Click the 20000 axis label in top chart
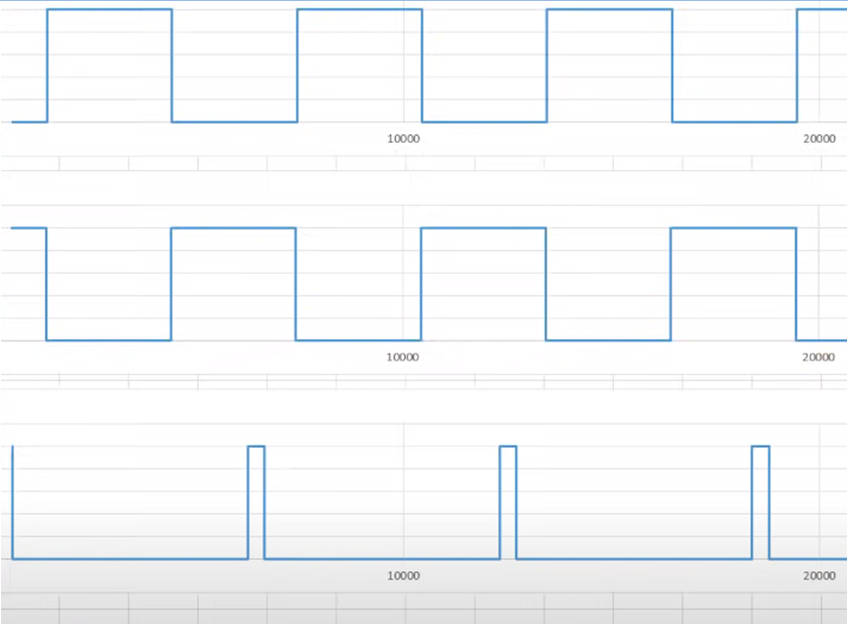 point(819,139)
